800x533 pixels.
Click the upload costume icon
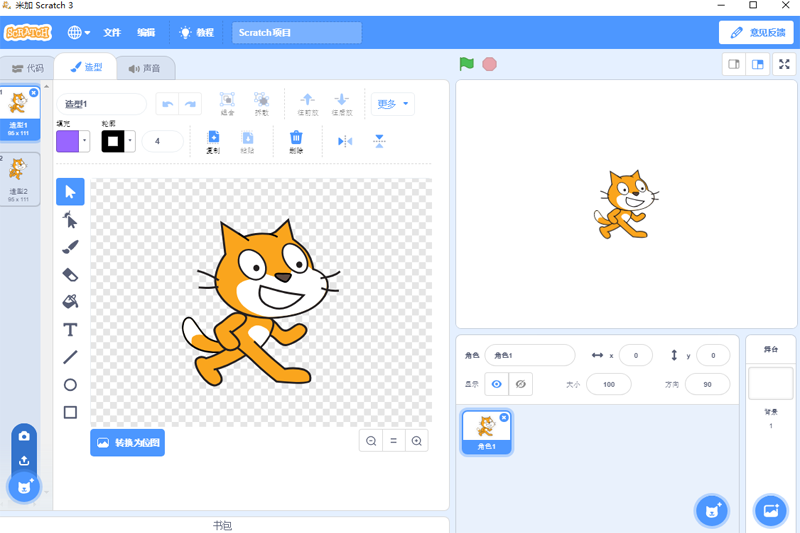(x=24, y=461)
